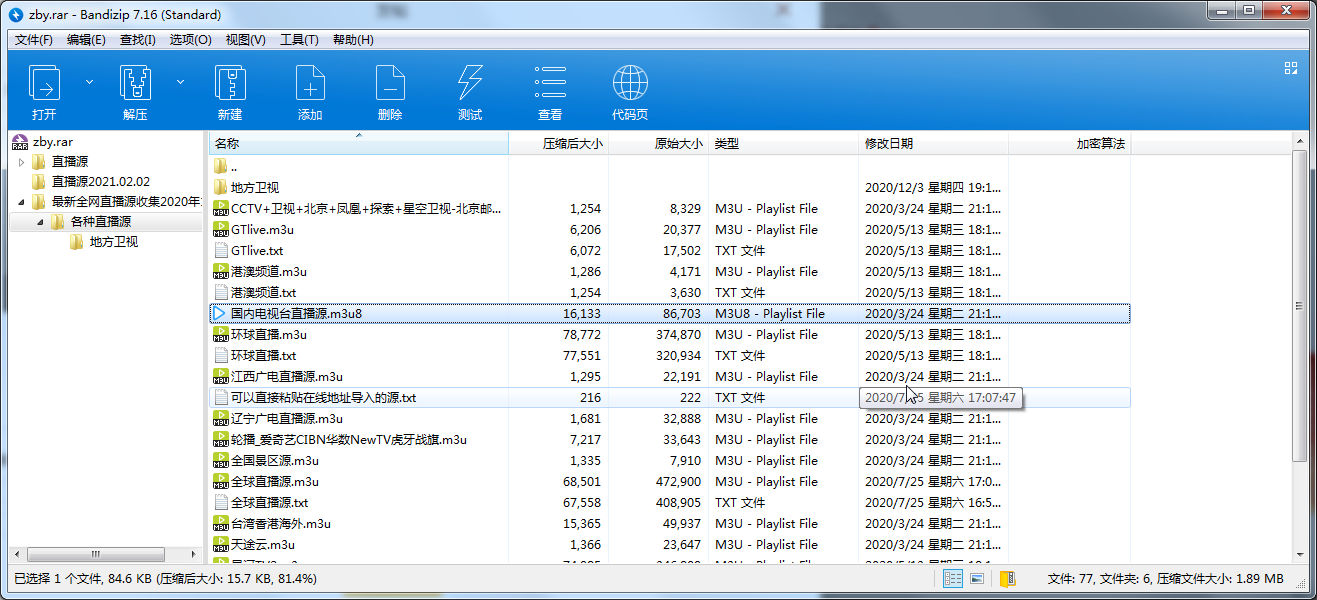Screen dimensions: 1317x600
Task: Click the file list scroll down arrow
Action: click(1299, 553)
